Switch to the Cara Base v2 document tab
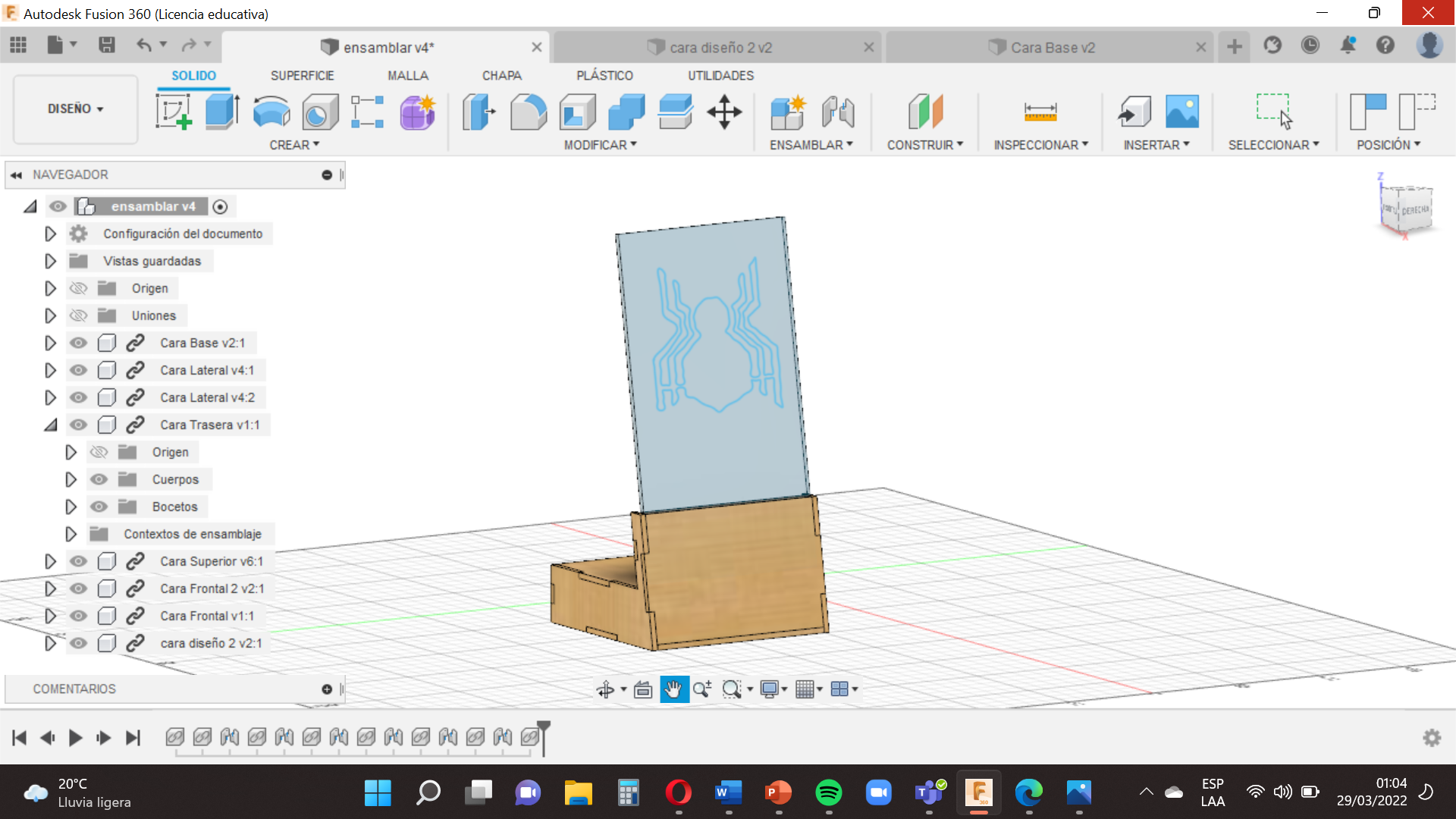Screen dimensions: 1456x819 (x=1050, y=47)
